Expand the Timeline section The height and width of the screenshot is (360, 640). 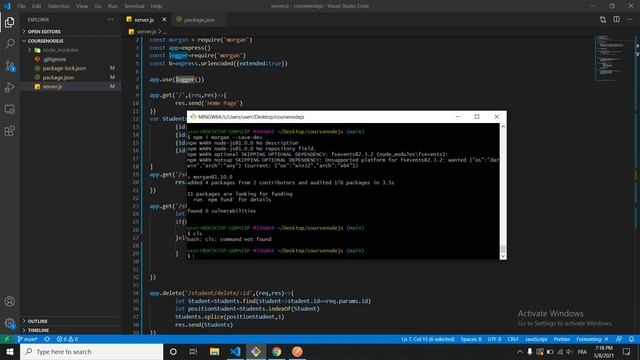[38, 330]
